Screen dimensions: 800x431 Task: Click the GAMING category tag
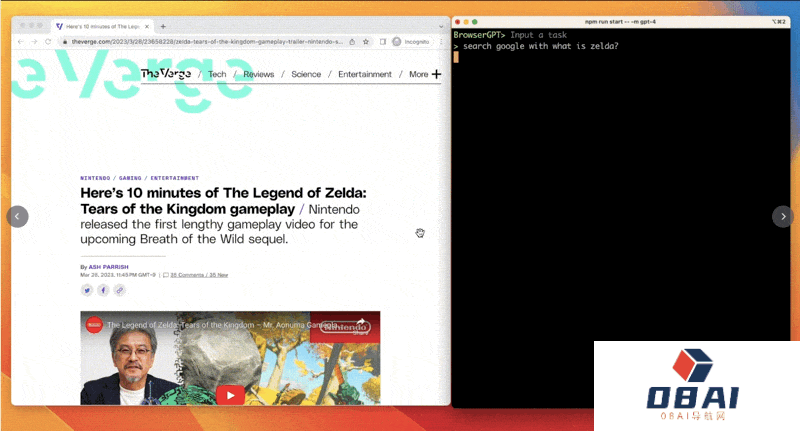pyautogui.click(x=130, y=178)
